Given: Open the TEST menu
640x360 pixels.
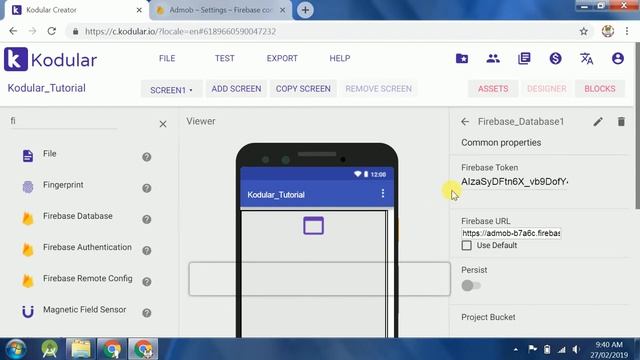Looking at the screenshot, I should 224,58.
